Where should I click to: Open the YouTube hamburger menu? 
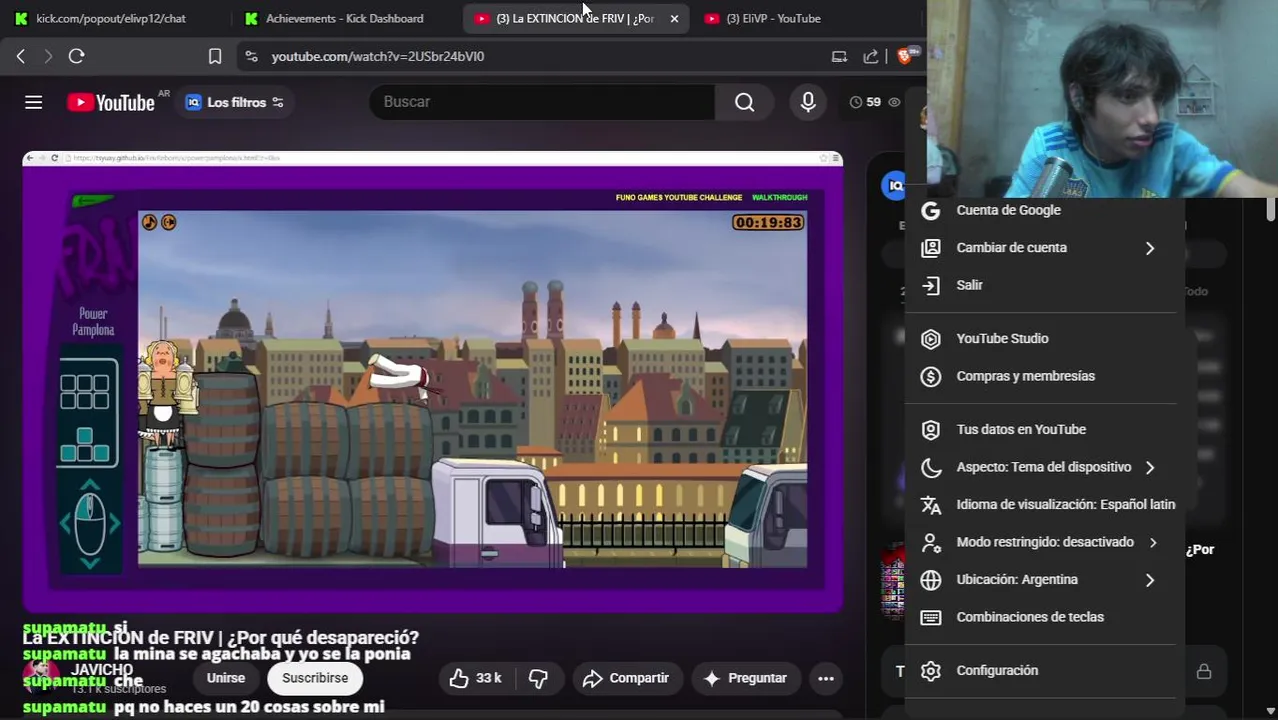(x=34, y=102)
